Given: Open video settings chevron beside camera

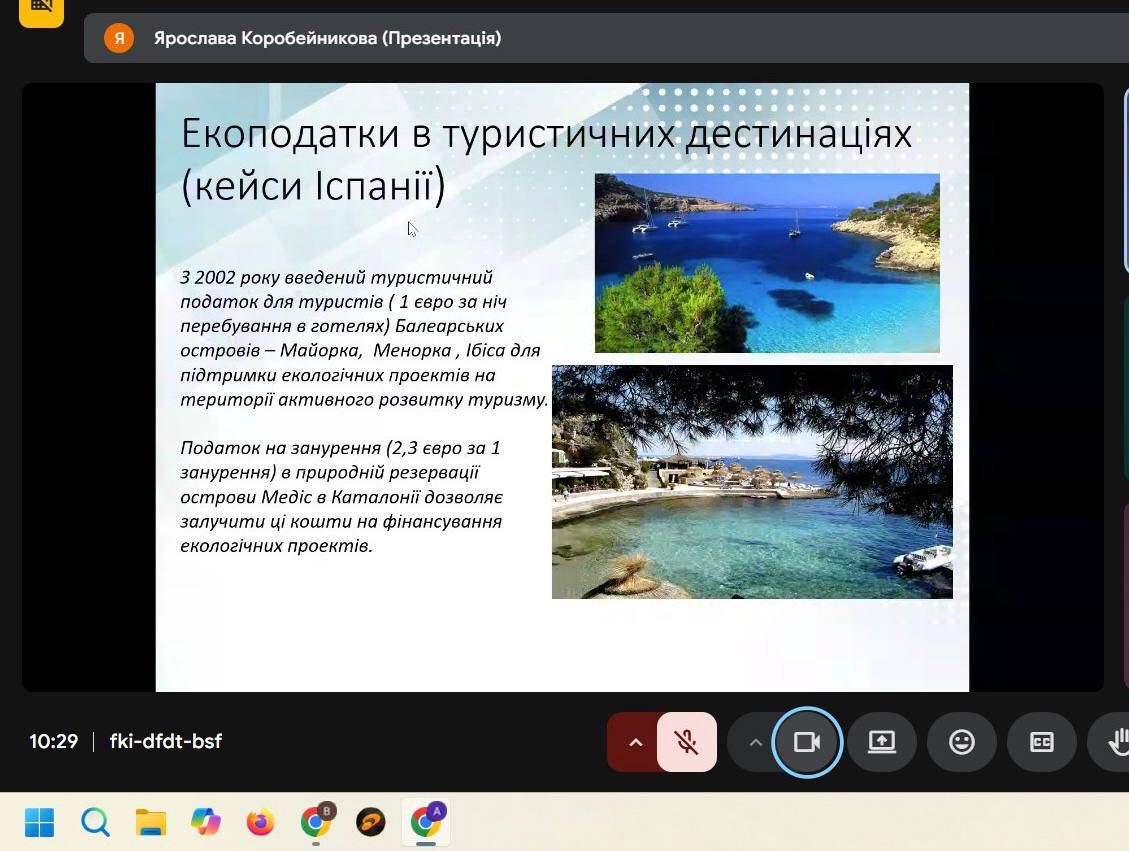Looking at the screenshot, I should [755, 742].
